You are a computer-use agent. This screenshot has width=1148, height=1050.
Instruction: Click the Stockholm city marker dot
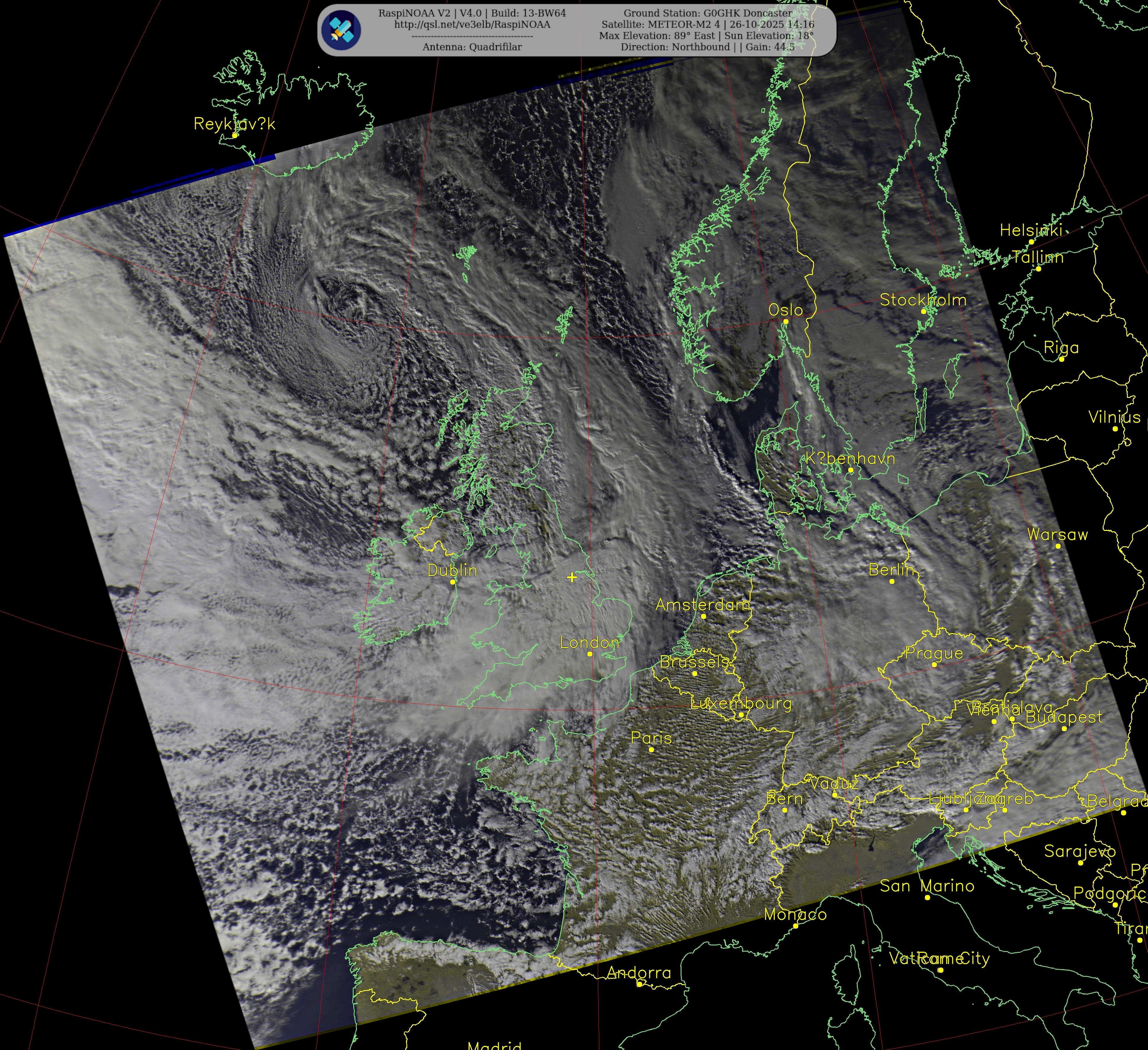tap(923, 312)
